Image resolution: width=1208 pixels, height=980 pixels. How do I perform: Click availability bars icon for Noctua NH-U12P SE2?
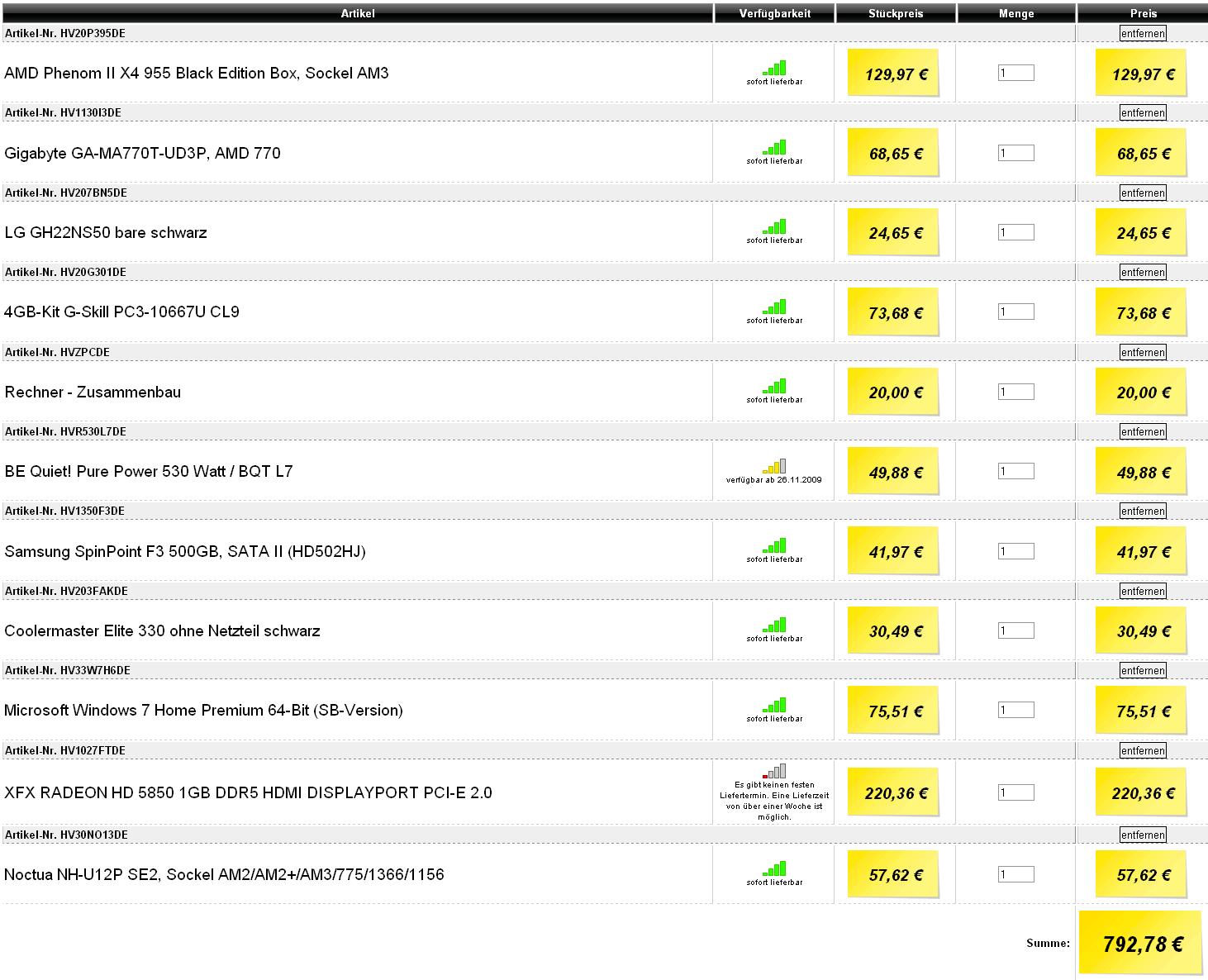(775, 868)
